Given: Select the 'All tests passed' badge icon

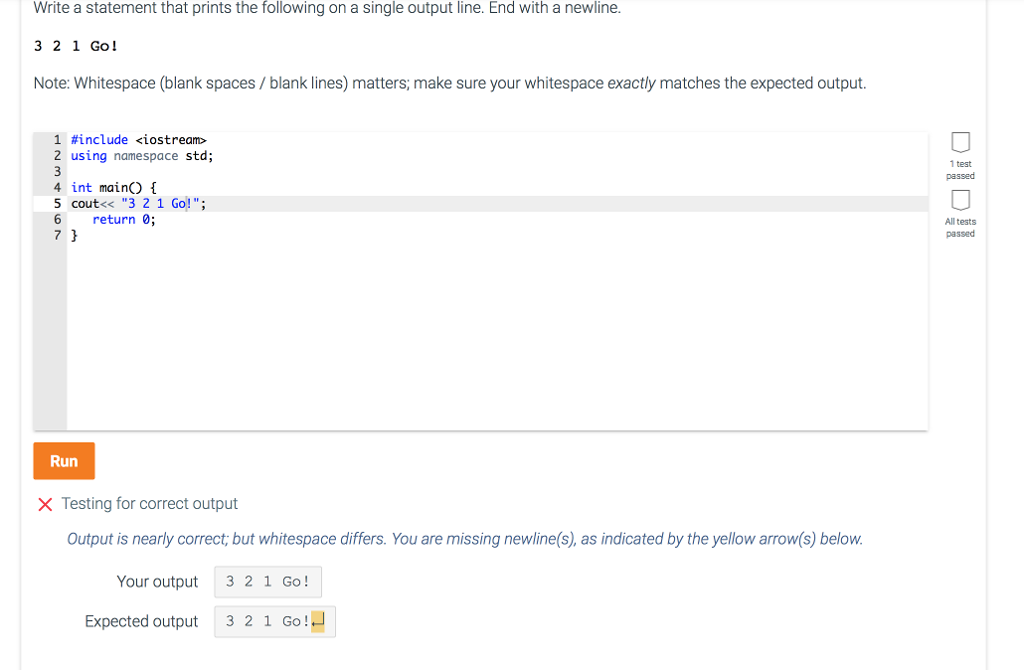Looking at the screenshot, I should (x=960, y=200).
